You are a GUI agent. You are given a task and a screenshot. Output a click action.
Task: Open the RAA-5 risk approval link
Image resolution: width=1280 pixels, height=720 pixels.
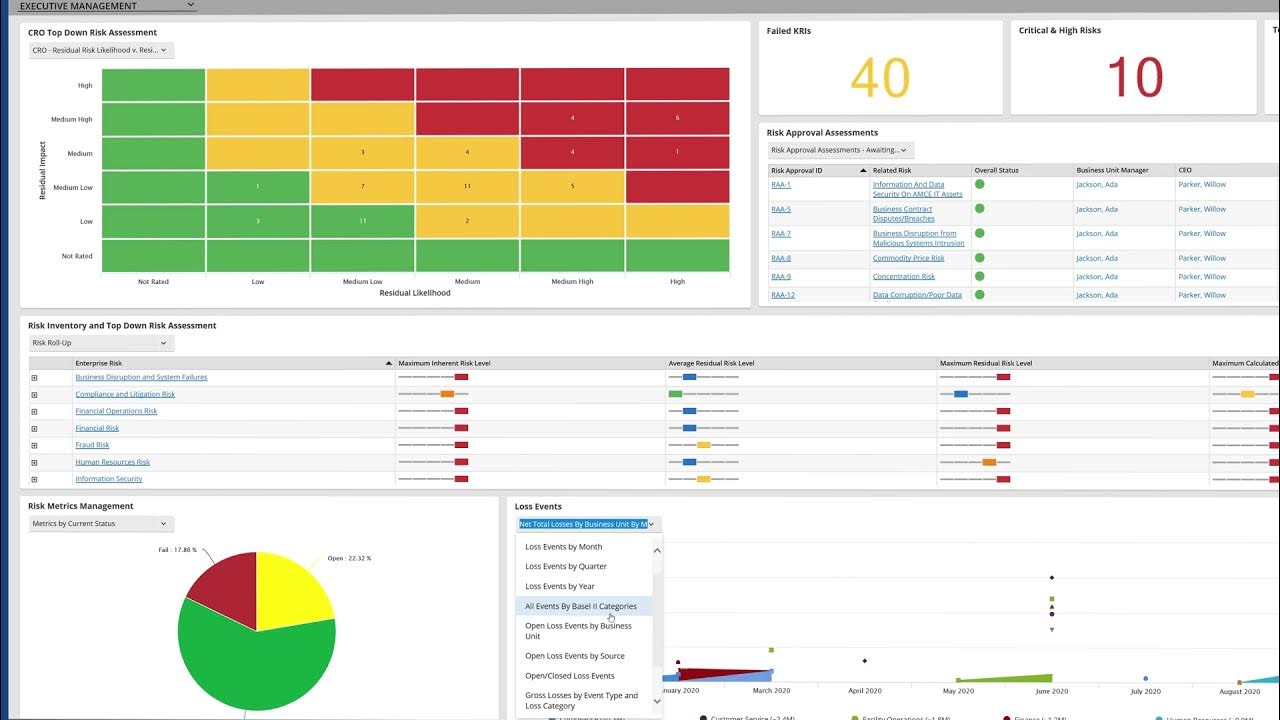(781, 209)
